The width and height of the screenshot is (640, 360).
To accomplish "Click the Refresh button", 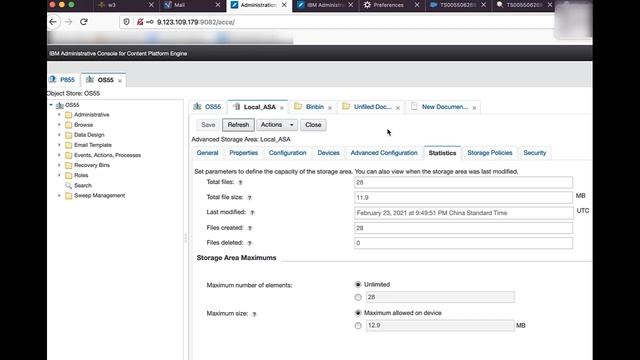I will pyautogui.click(x=238, y=125).
